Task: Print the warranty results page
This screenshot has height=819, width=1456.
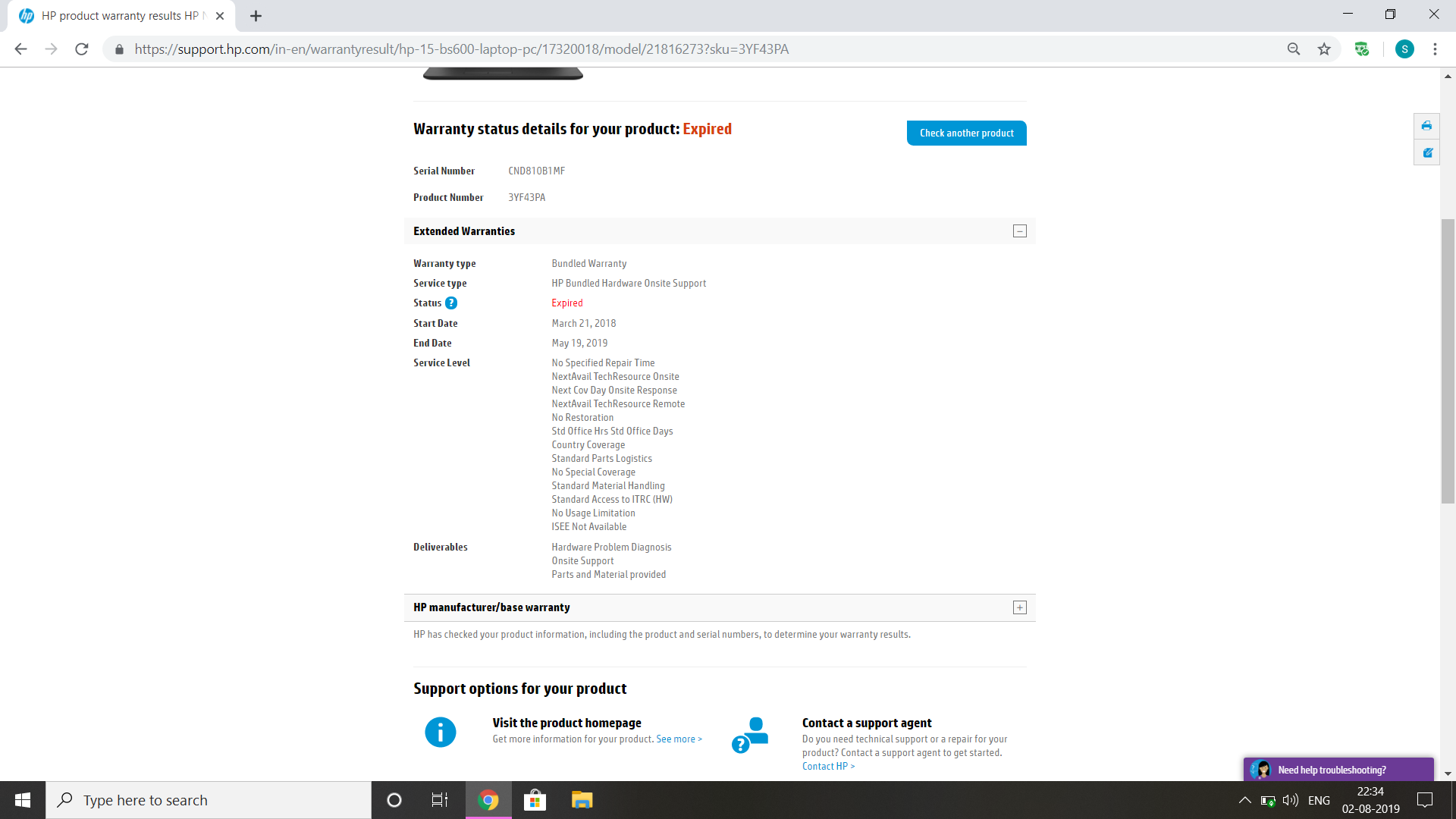Action: tap(1426, 126)
